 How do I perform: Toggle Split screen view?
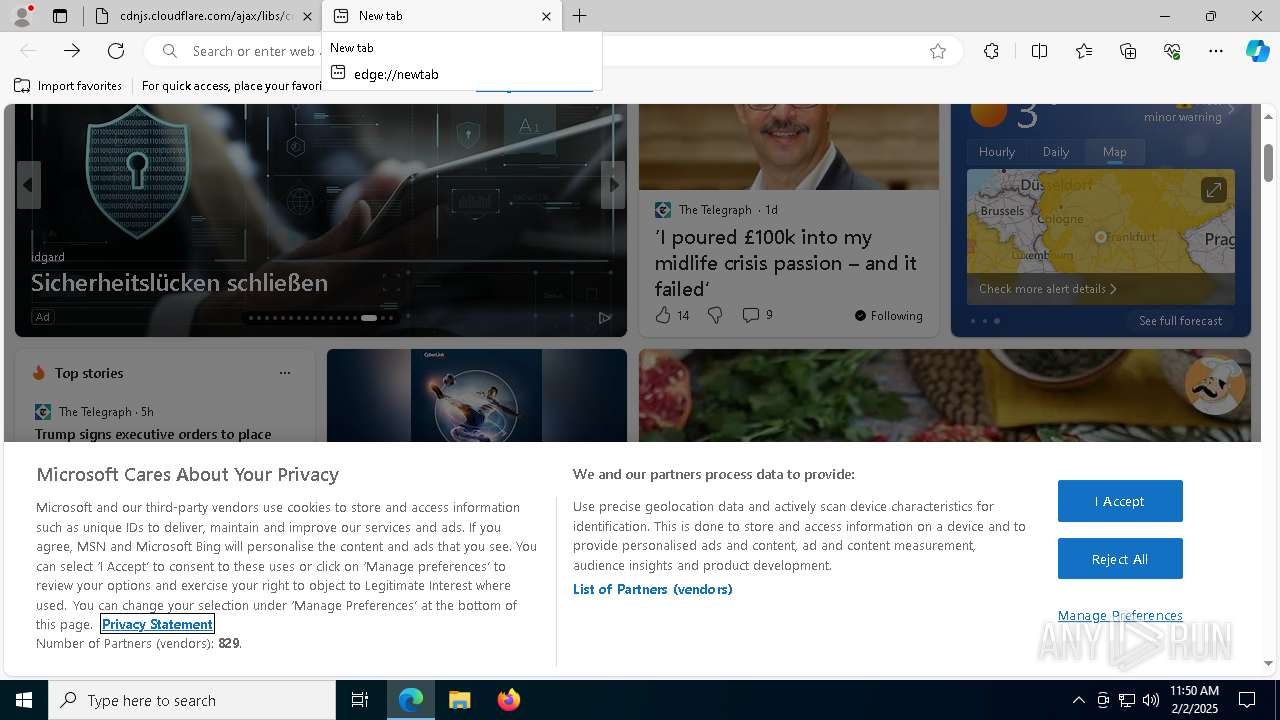1039,51
